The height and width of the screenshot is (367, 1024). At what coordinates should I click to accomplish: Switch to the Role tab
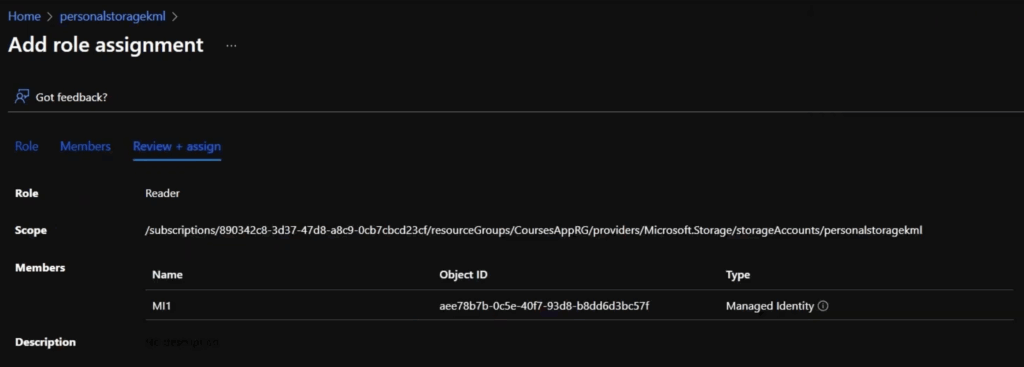(x=26, y=146)
